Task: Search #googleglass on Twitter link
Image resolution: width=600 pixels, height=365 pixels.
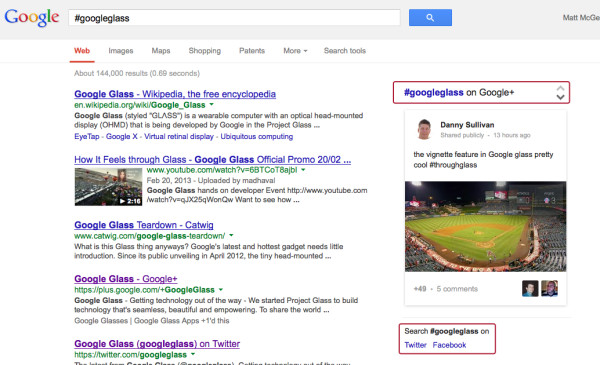Action: point(416,345)
